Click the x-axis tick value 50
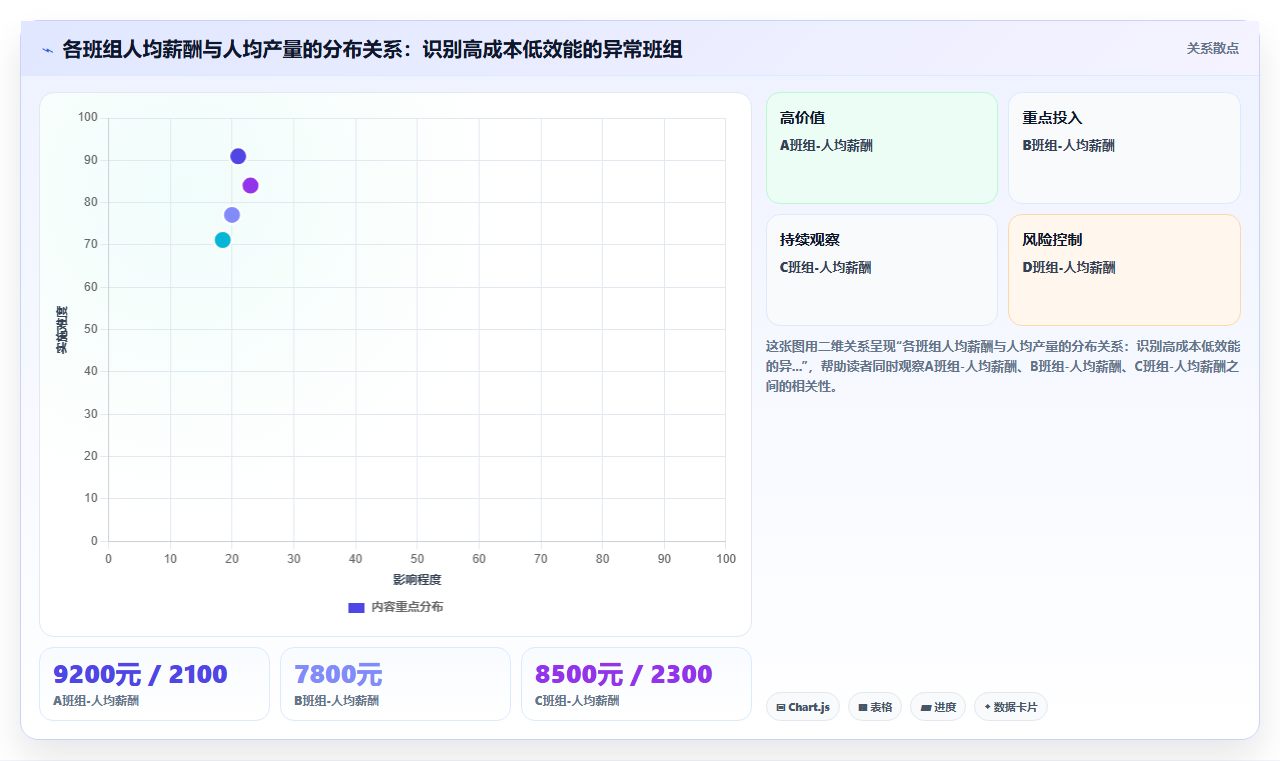1280x761 pixels. coord(417,559)
